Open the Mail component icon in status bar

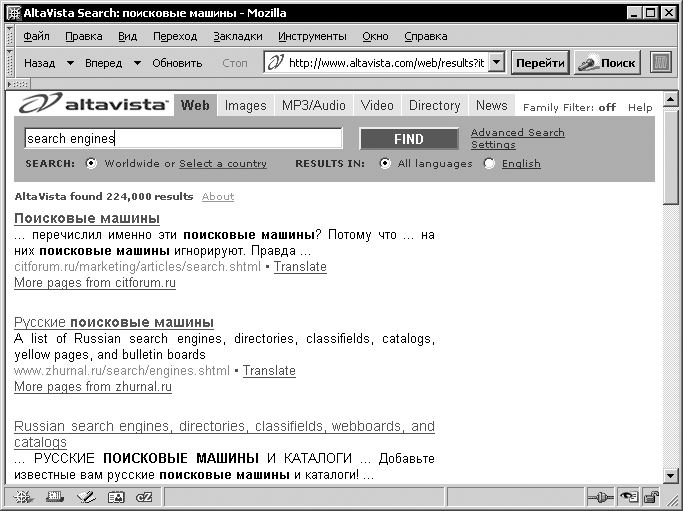(55, 497)
